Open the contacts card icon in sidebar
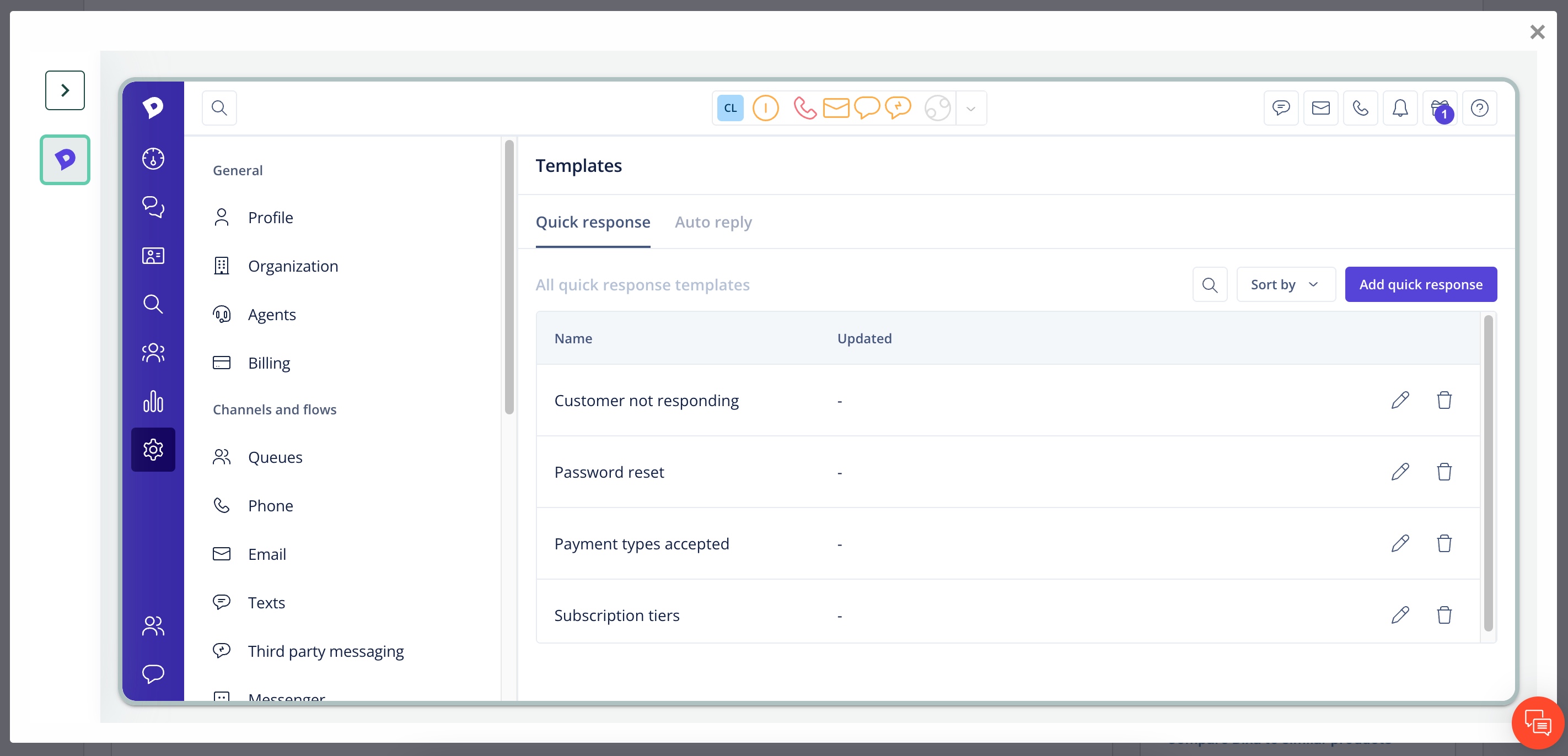Viewport: 1568px width, 756px height. coord(153,256)
